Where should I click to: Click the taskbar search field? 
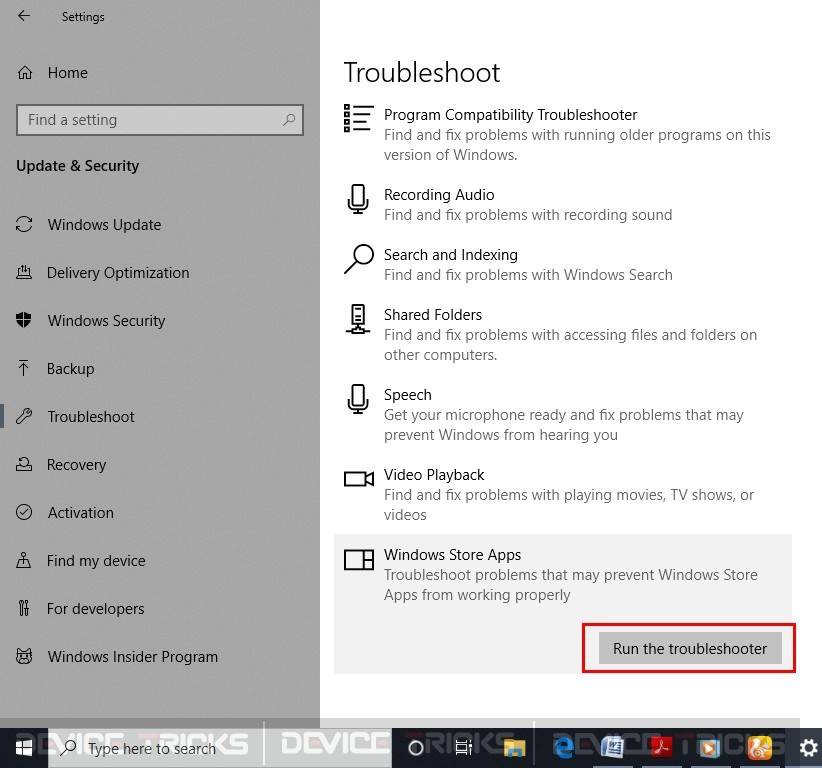pos(150,748)
